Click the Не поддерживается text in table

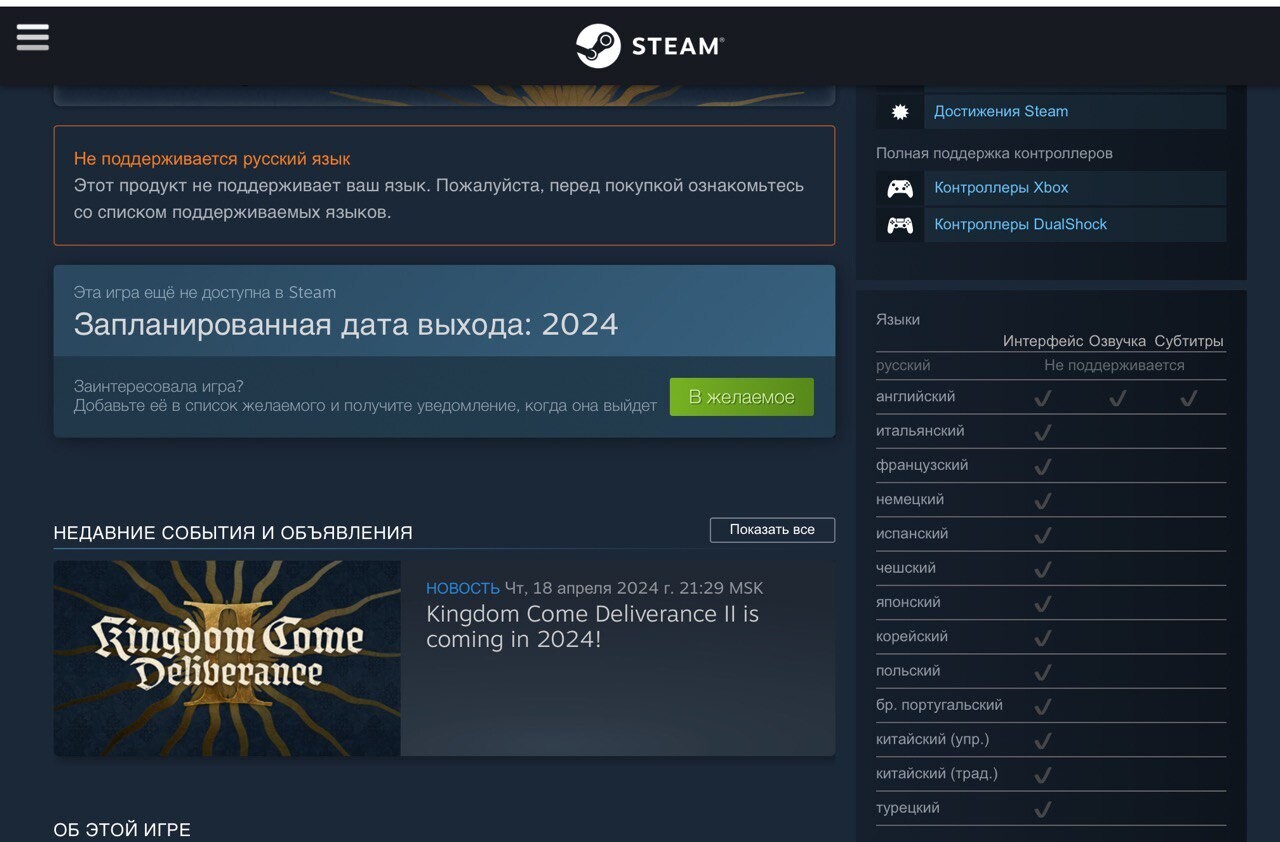[1114, 365]
